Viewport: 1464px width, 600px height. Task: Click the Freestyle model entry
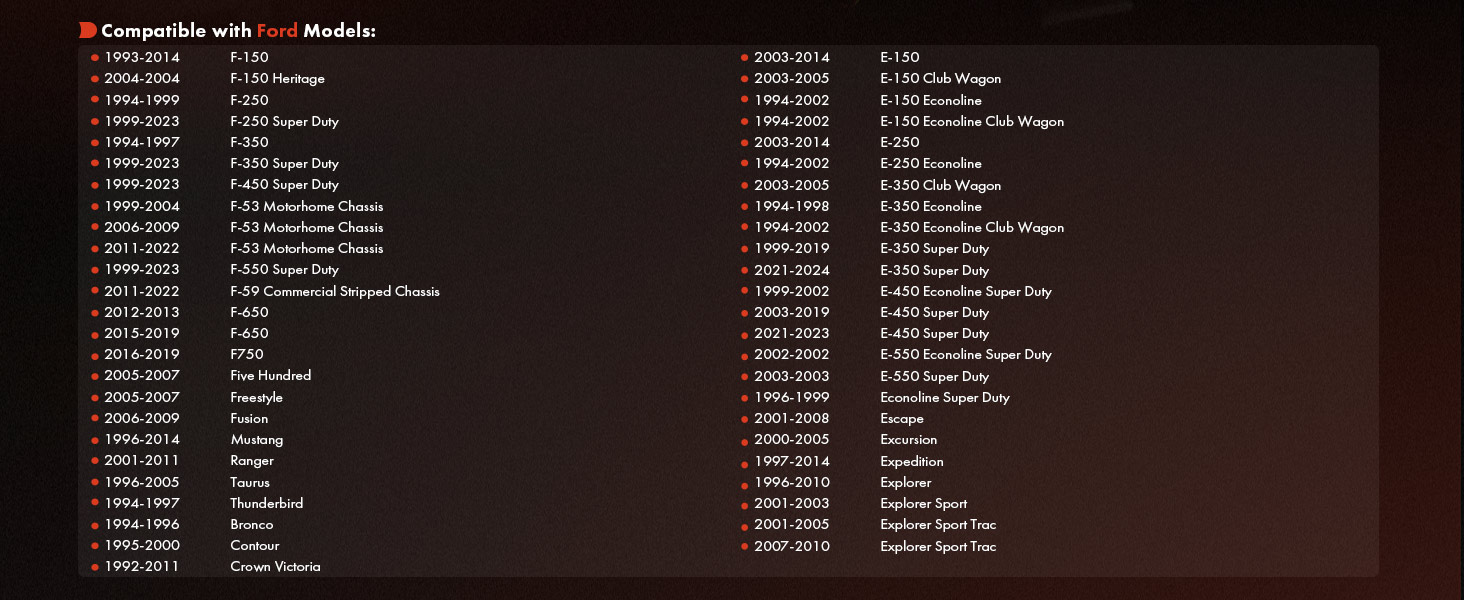(256, 397)
